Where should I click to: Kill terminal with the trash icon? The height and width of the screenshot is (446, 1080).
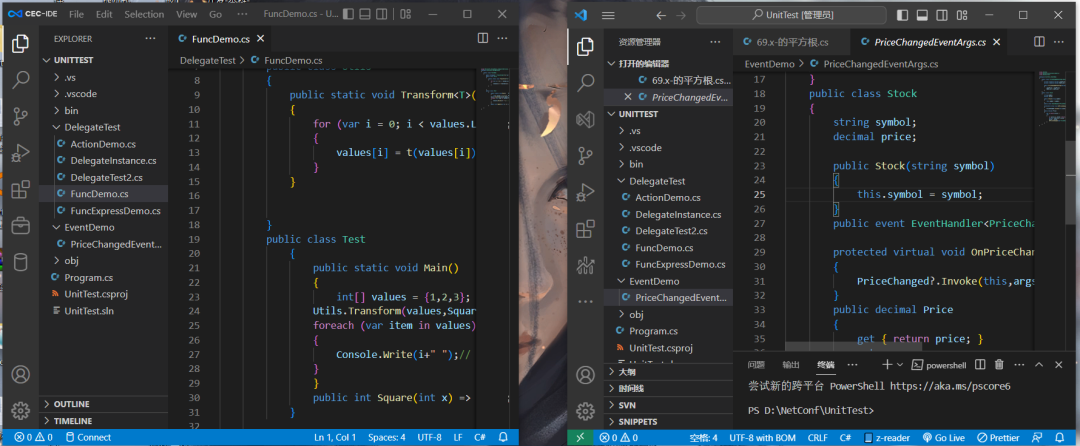pos(999,364)
